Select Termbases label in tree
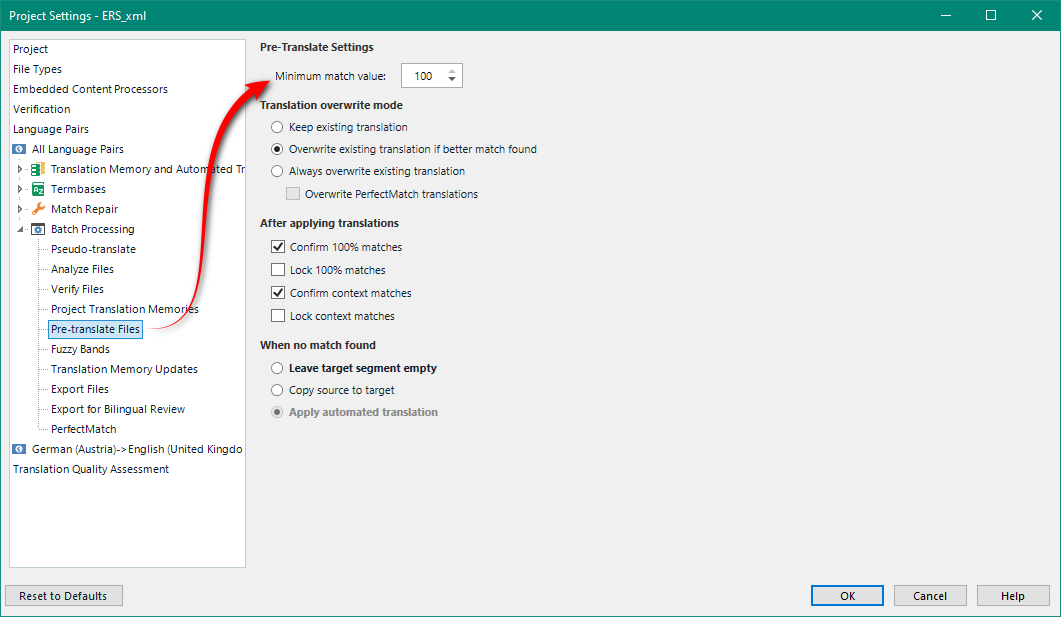1061x617 pixels. [78, 189]
